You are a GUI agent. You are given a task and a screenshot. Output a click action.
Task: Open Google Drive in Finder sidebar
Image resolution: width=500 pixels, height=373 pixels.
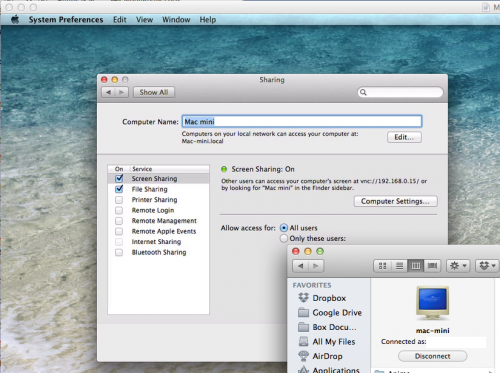(x=330, y=313)
